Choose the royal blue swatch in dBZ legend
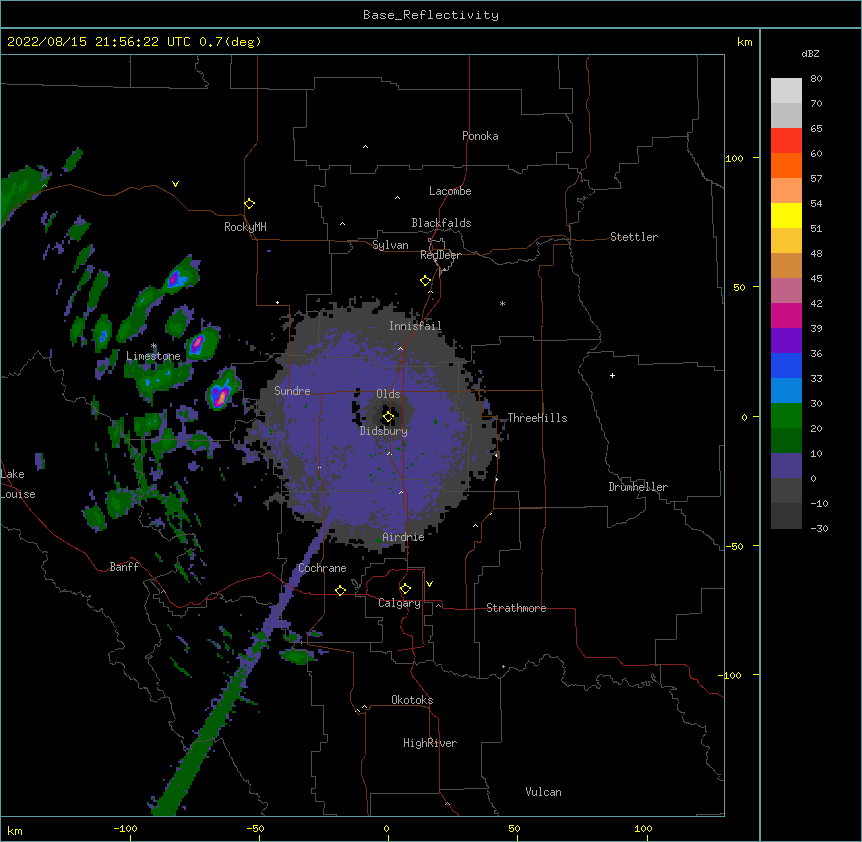The width and height of the screenshot is (862, 842). 786,365
